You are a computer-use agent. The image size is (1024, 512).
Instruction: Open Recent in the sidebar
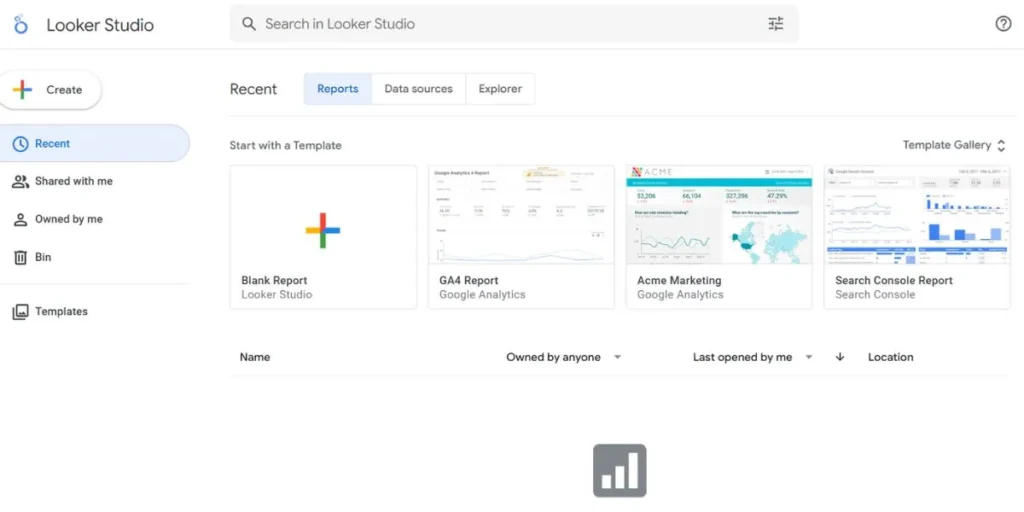[95, 144]
